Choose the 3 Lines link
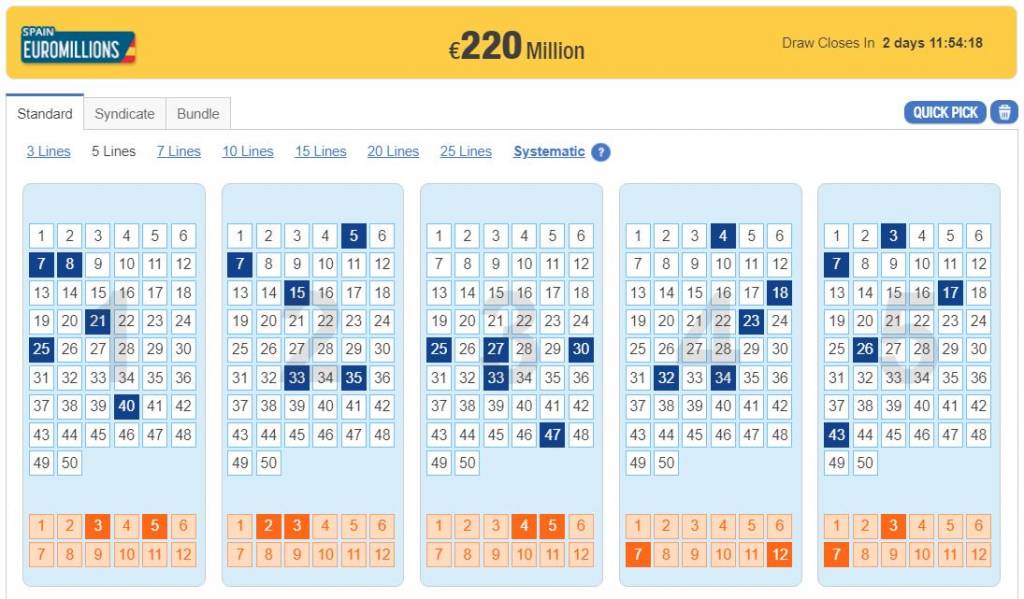 pyautogui.click(x=48, y=152)
